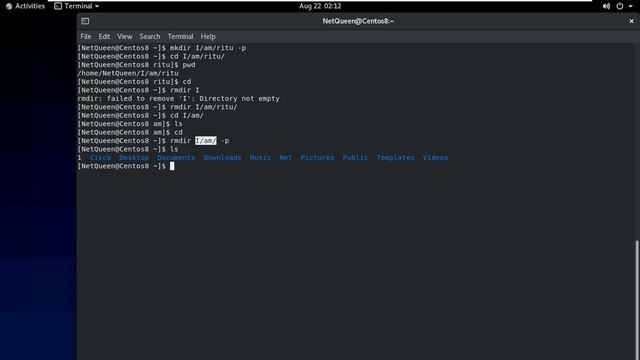This screenshot has width=640, height=360.
Task: Expand the system menu arrow
Action: (631, 6)
